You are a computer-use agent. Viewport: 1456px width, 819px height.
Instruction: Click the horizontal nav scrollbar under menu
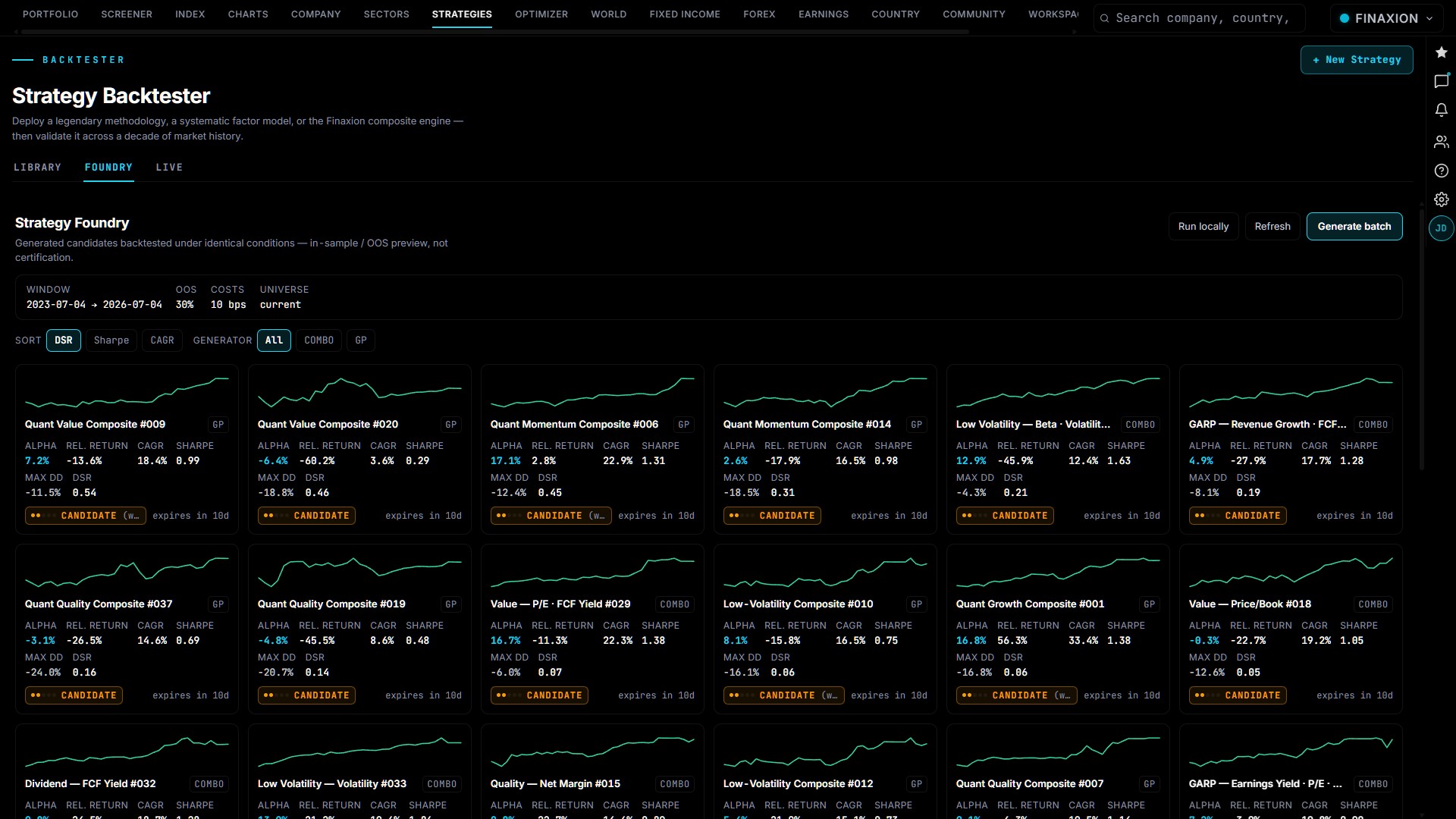click(x=495, y=32)
